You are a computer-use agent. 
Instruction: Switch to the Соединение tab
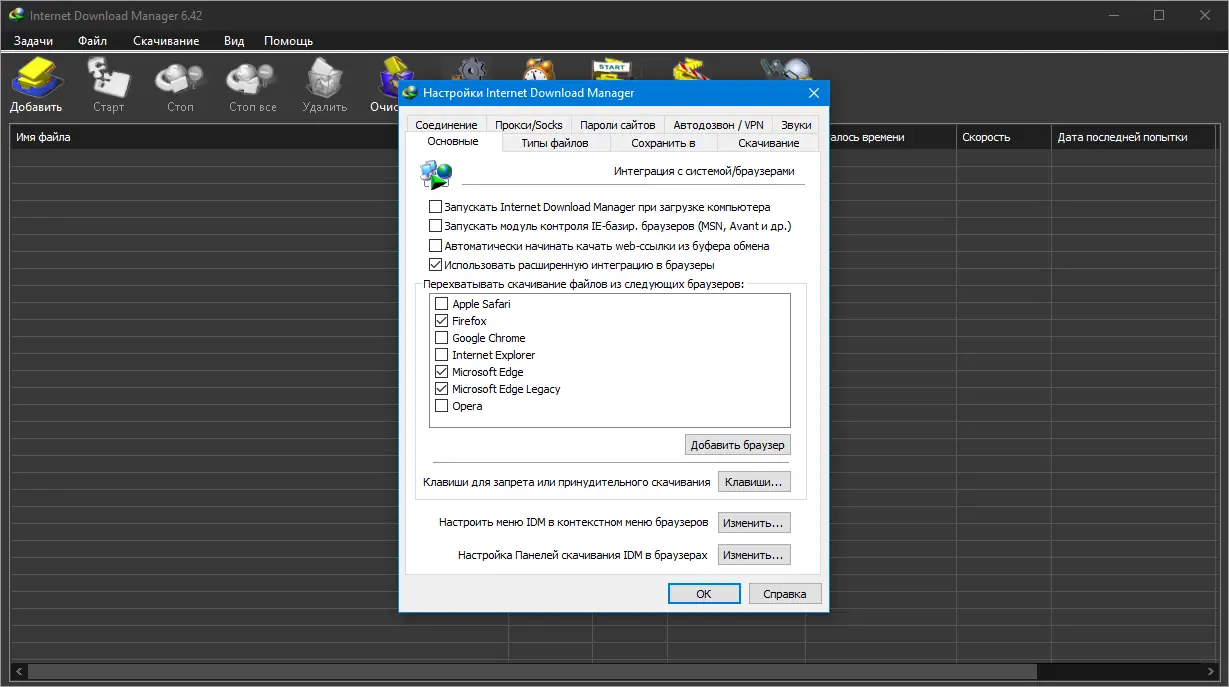point(446,125)
